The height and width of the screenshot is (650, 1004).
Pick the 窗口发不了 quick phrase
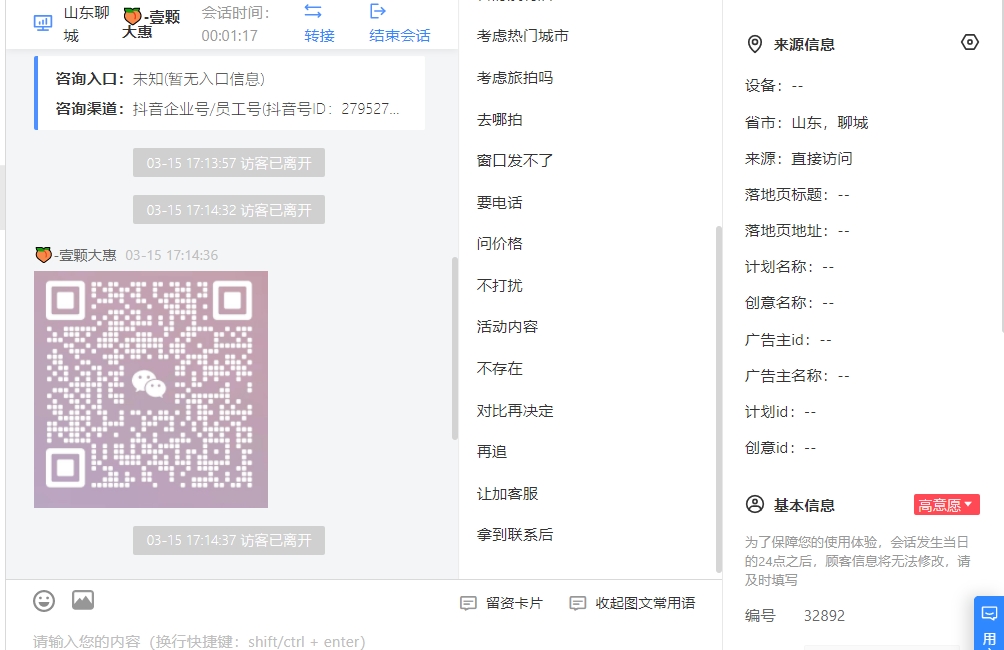[515, 161]
